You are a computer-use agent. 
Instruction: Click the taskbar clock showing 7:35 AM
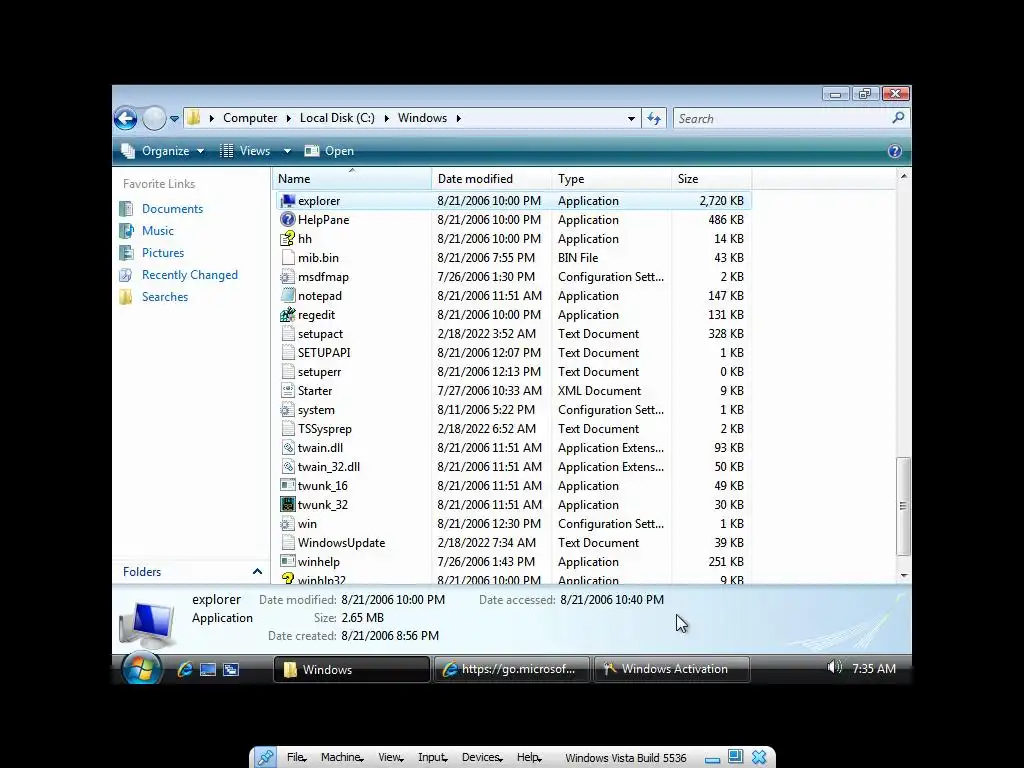point(873,669)
